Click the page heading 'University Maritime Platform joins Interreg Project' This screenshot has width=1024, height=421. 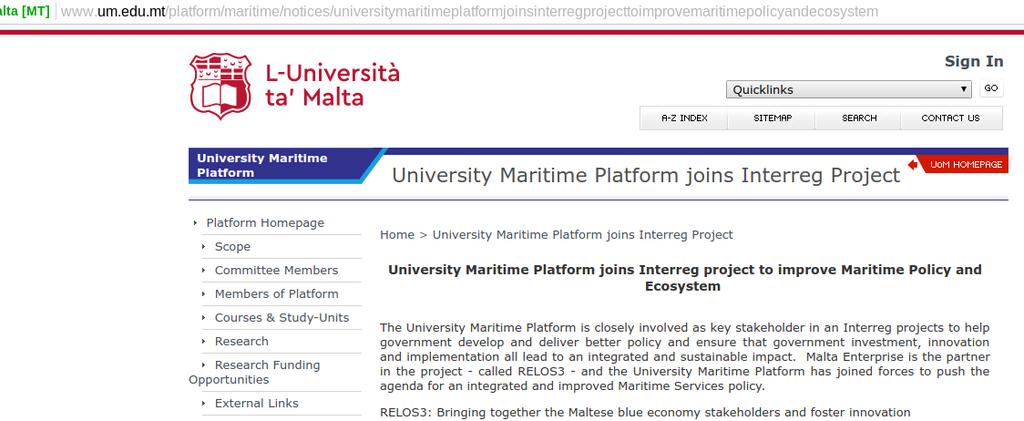click(646, 175)
